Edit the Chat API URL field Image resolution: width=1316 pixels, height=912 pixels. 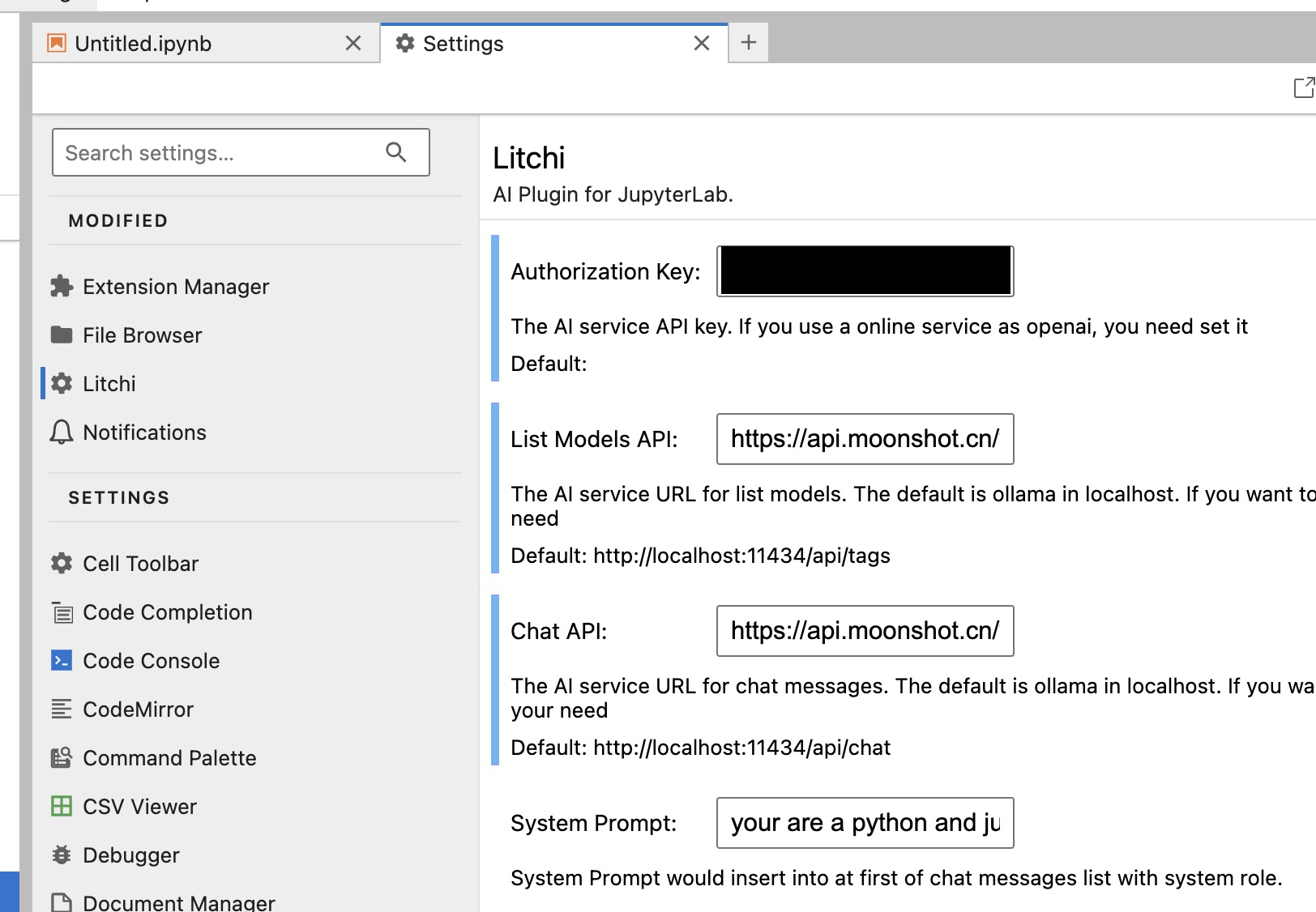[864, 631]
